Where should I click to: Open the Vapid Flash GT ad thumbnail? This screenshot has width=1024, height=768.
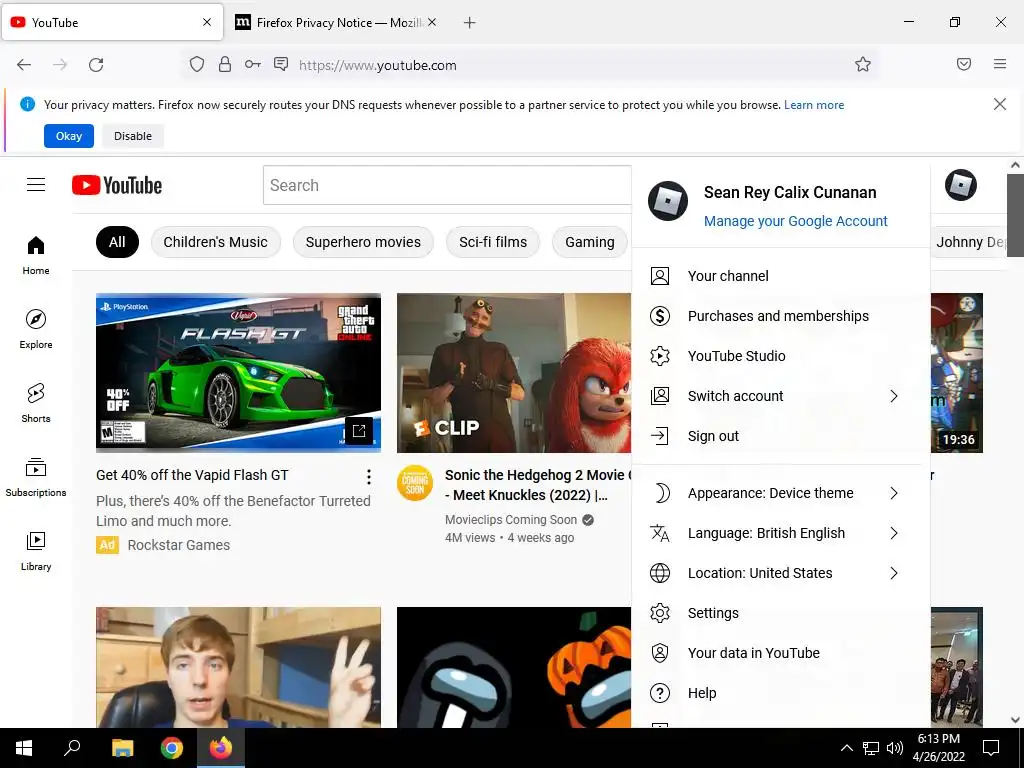tap(238, 372)
